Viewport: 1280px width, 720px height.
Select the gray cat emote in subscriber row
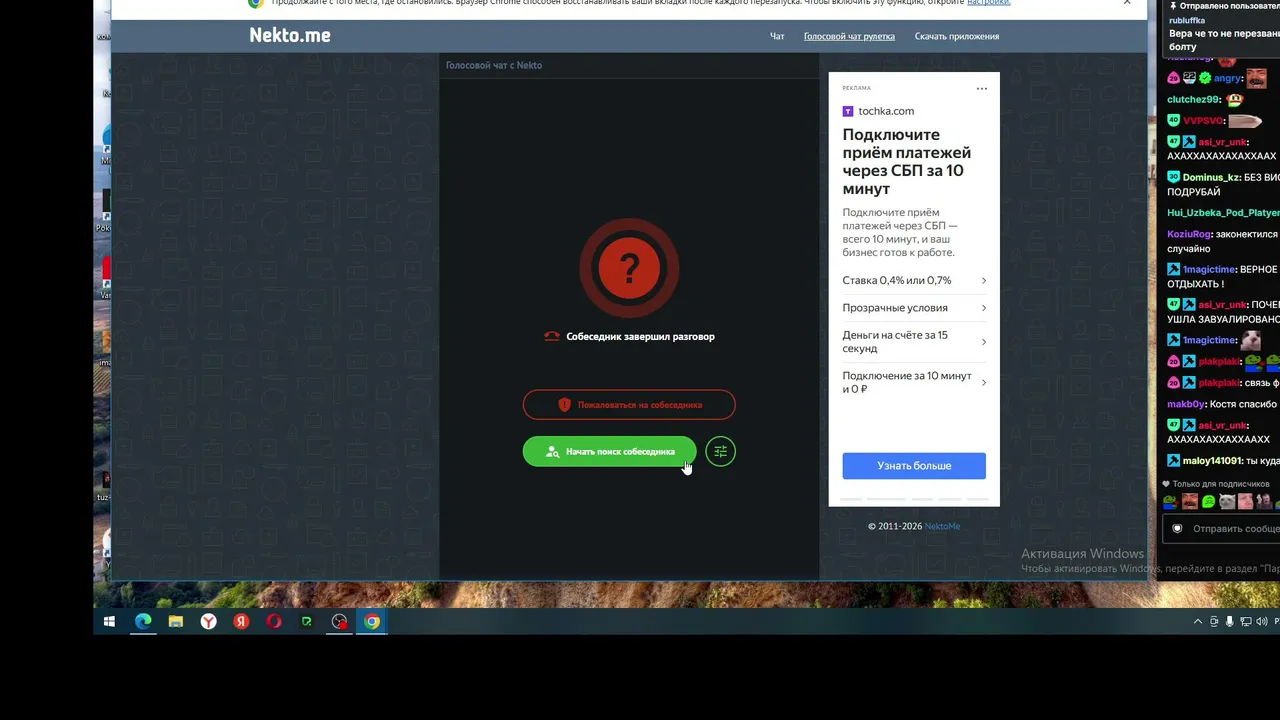tap(1227, 501)
